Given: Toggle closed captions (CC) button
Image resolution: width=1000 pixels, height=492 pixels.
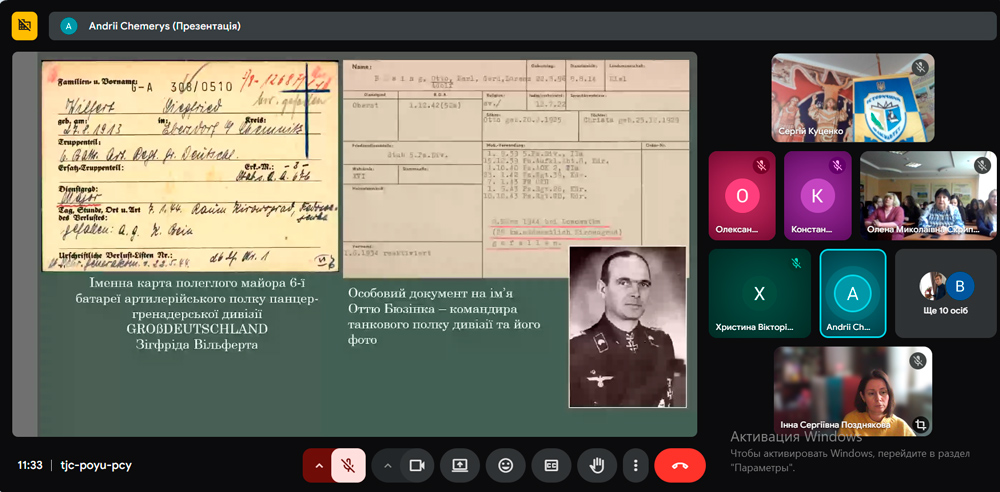Looking at the screenshot, I should pyautogui.click(x=551, y=465).
